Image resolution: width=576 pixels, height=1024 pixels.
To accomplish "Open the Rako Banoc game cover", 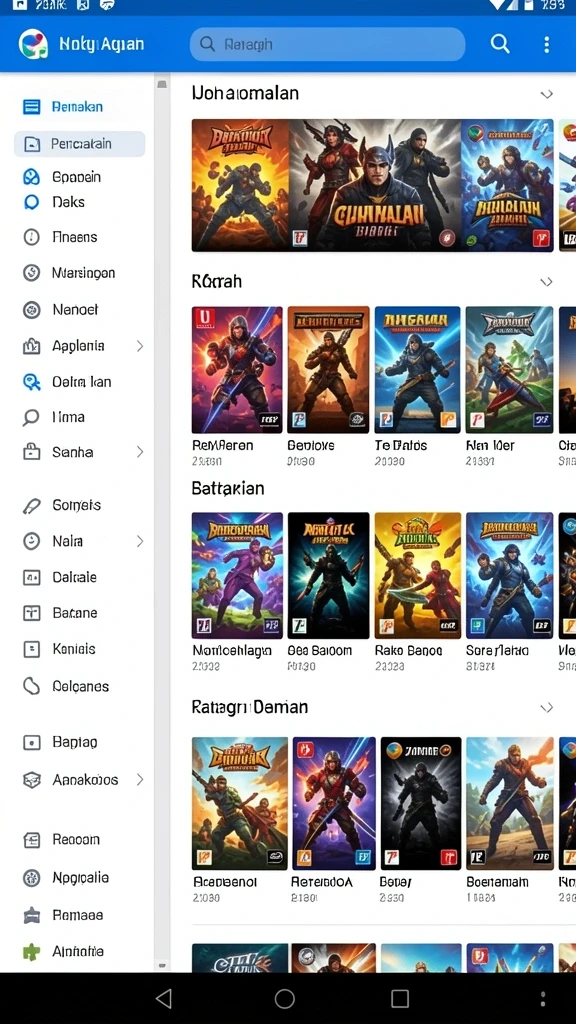I will tap(417, 575).
